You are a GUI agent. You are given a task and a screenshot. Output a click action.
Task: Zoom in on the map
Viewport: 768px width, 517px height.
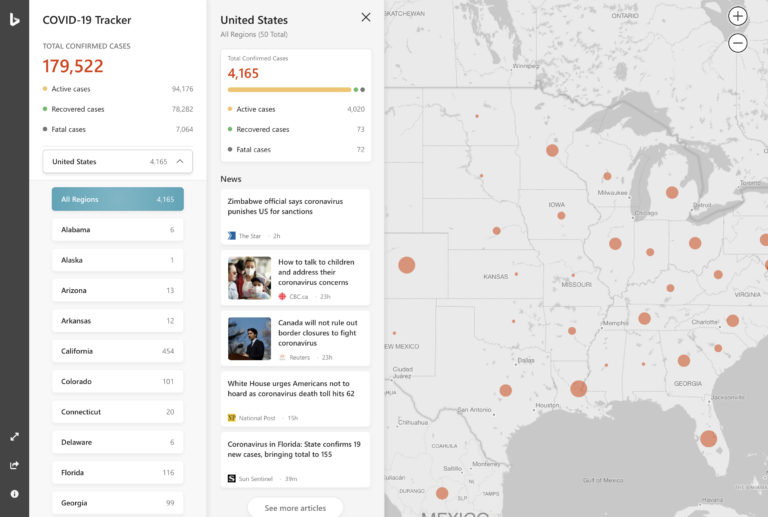pos(737,16)
